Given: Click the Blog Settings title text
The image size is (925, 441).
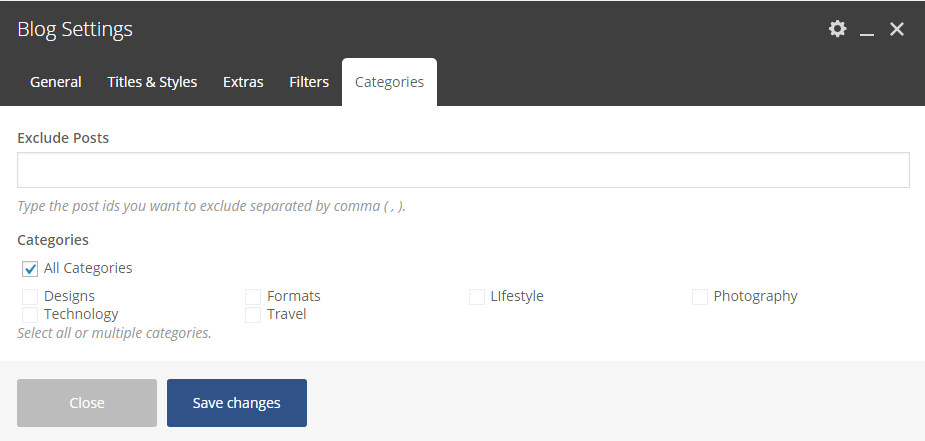Looking at the screenshot, I should [75, 29].
